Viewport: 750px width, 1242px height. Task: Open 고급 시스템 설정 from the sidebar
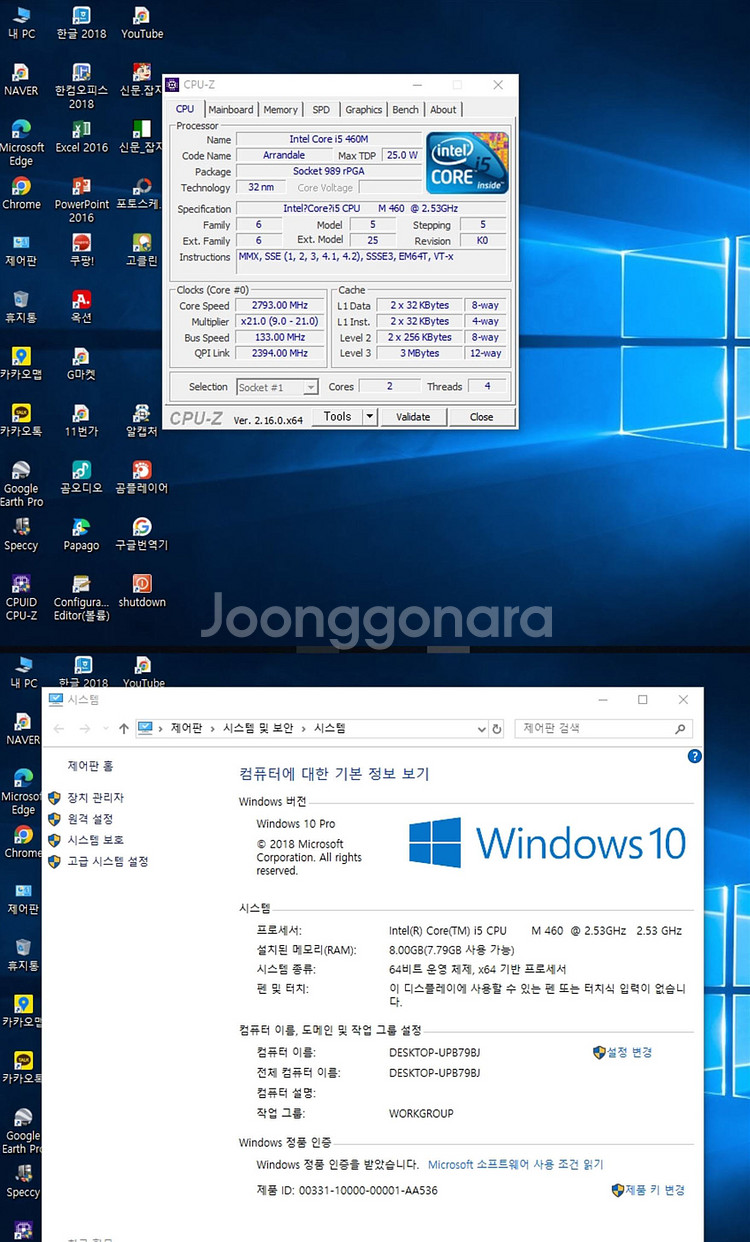coord(107,861)
